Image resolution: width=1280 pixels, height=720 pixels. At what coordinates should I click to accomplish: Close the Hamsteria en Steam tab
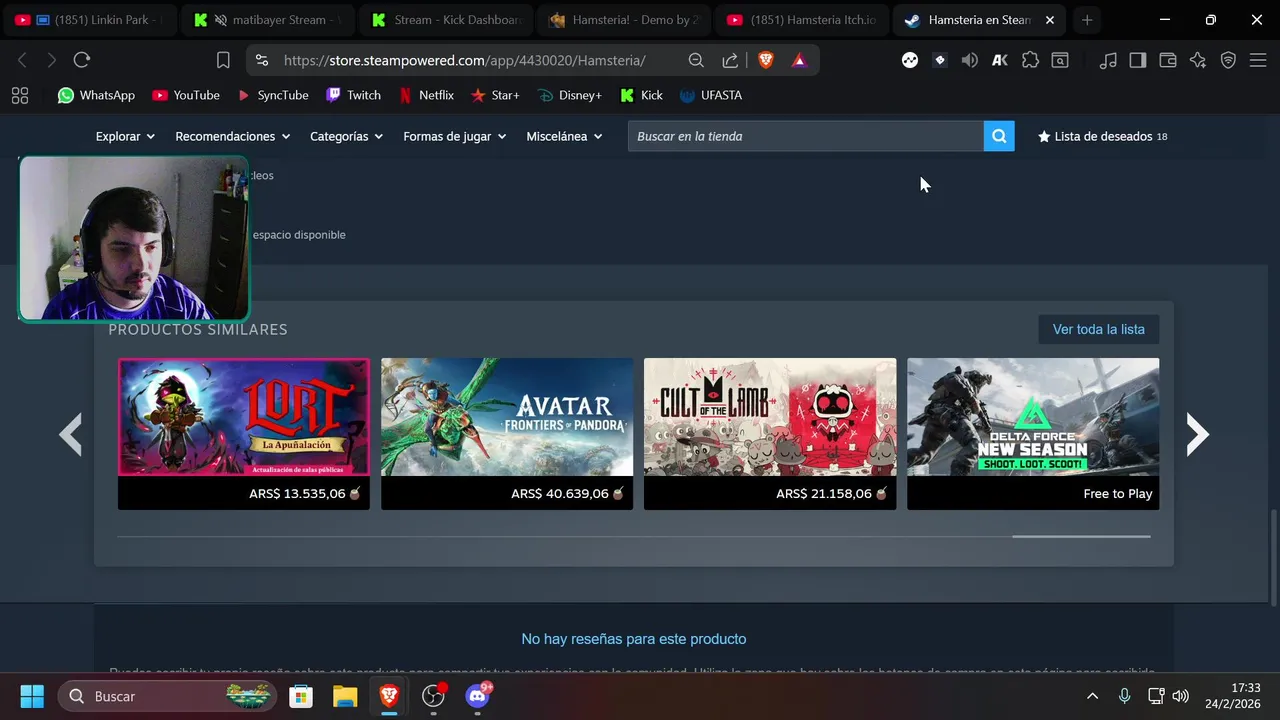[1049, 20]
